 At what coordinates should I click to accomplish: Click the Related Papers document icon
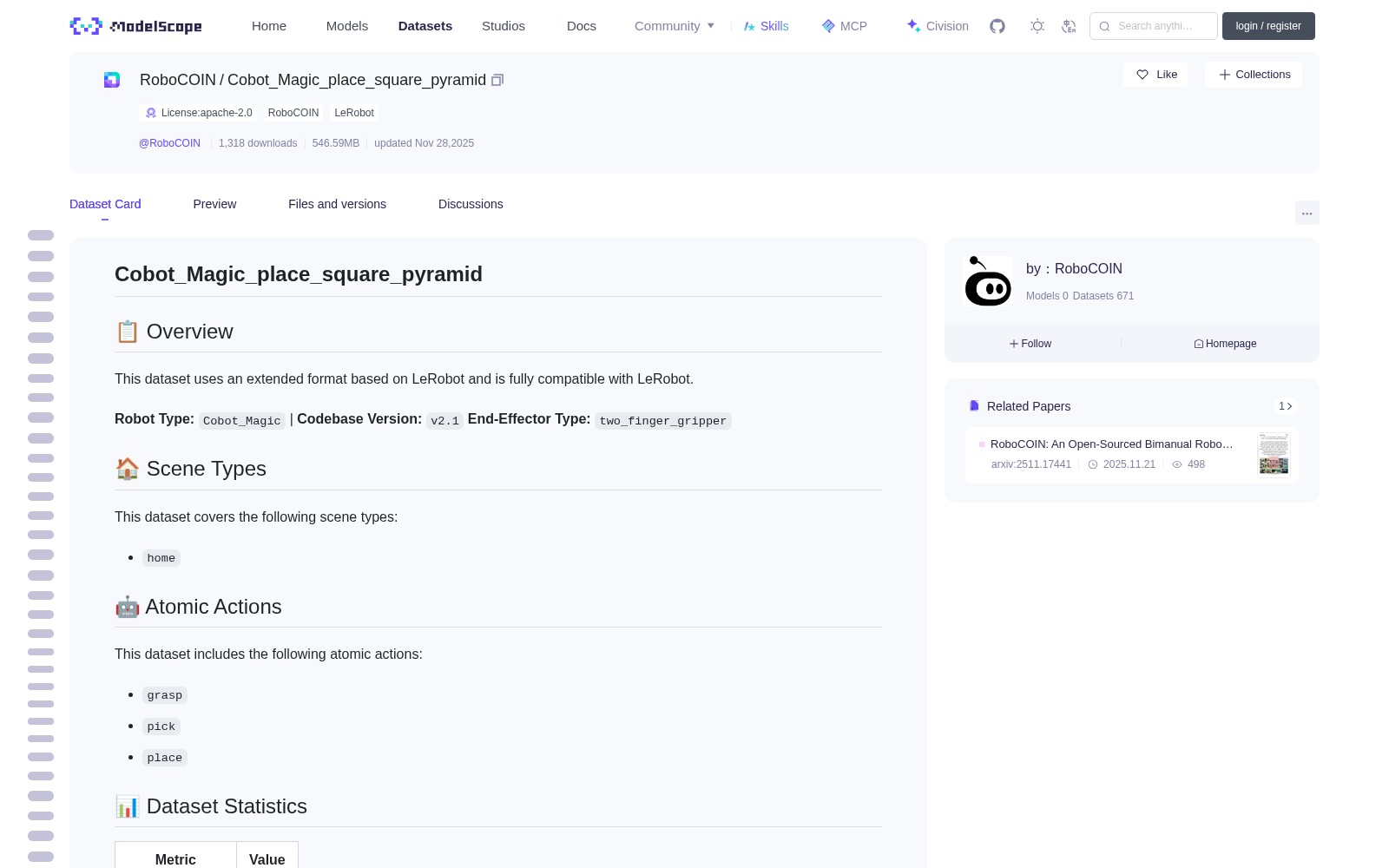click(x=974, y=406)
